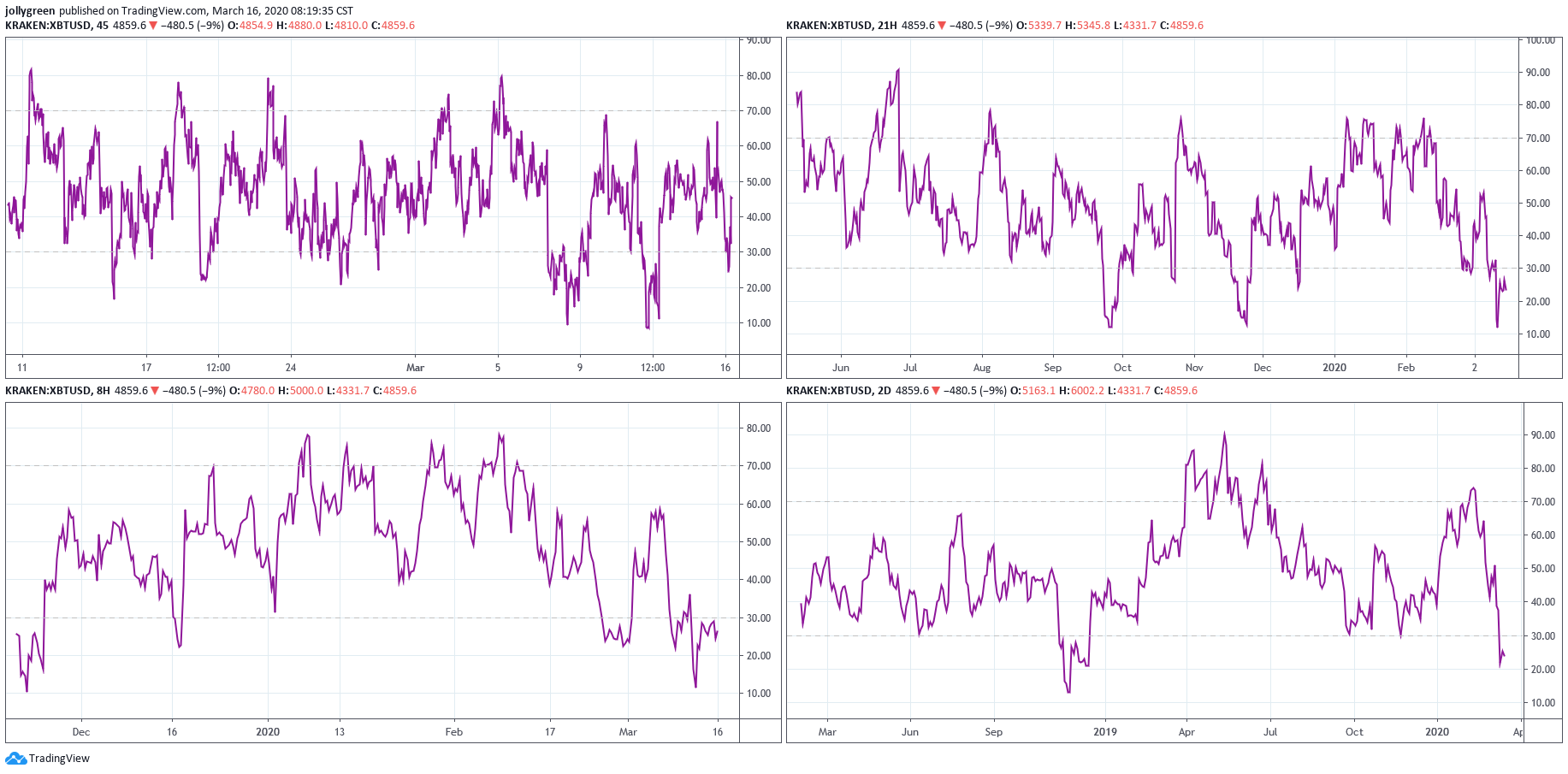Click the KRAKEN:XBTUSD, 45 chart title
The height and width of the screenshot is (774, 1568).
tap(56, 26)
